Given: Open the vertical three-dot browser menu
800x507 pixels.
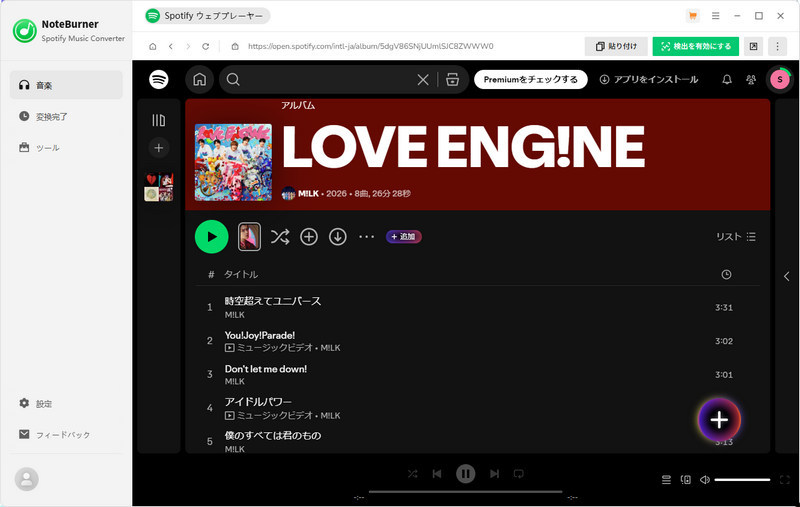Looking at the screenshot, I should click(x=778, y=46).
